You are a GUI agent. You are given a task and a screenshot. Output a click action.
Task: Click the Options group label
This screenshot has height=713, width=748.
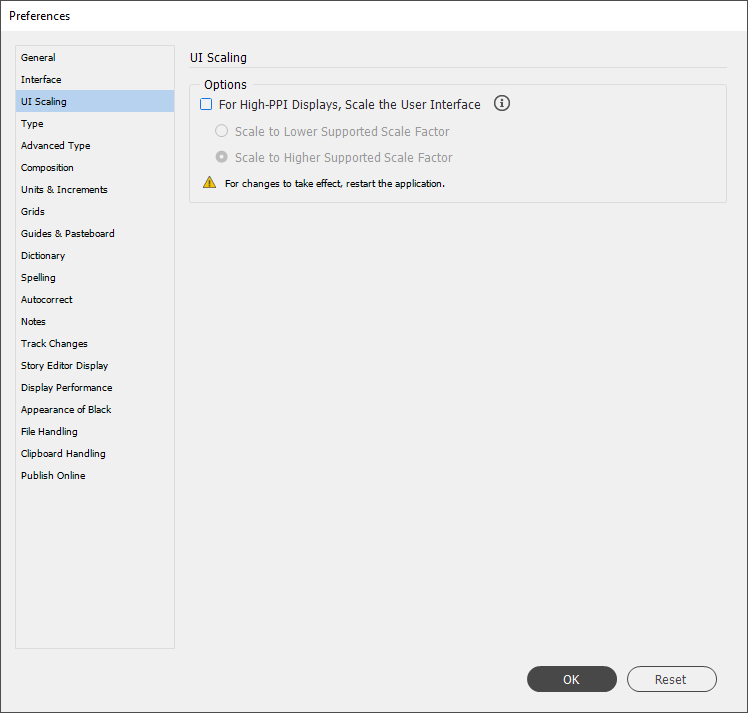click(x=225, y=84)
